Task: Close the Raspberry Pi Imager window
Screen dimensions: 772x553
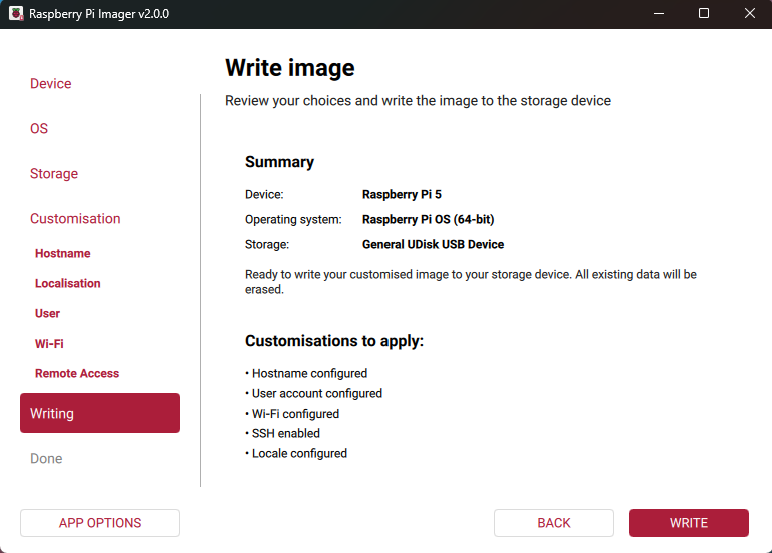Action: [749, 14]
